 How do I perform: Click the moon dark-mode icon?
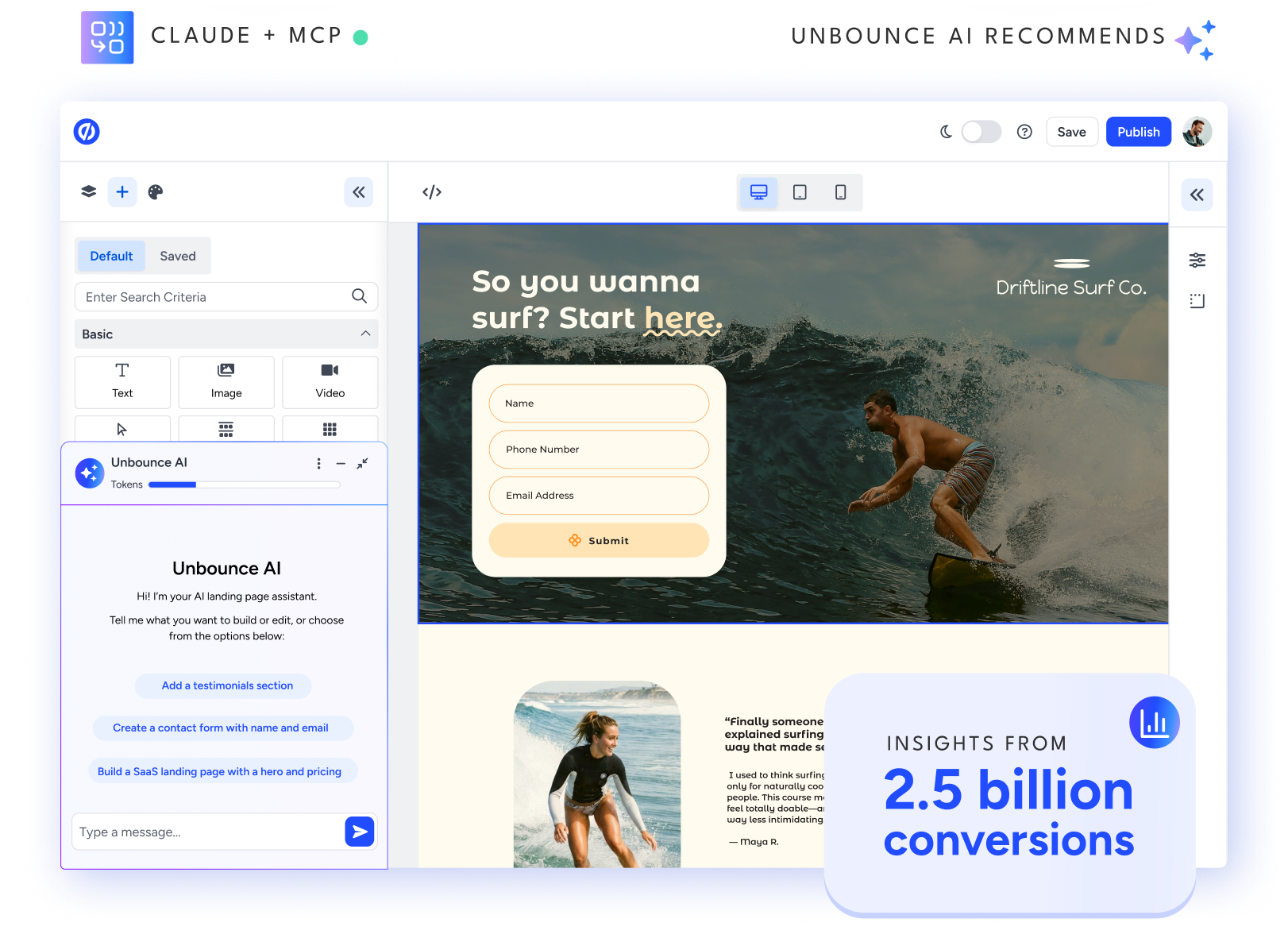(946, 132)
